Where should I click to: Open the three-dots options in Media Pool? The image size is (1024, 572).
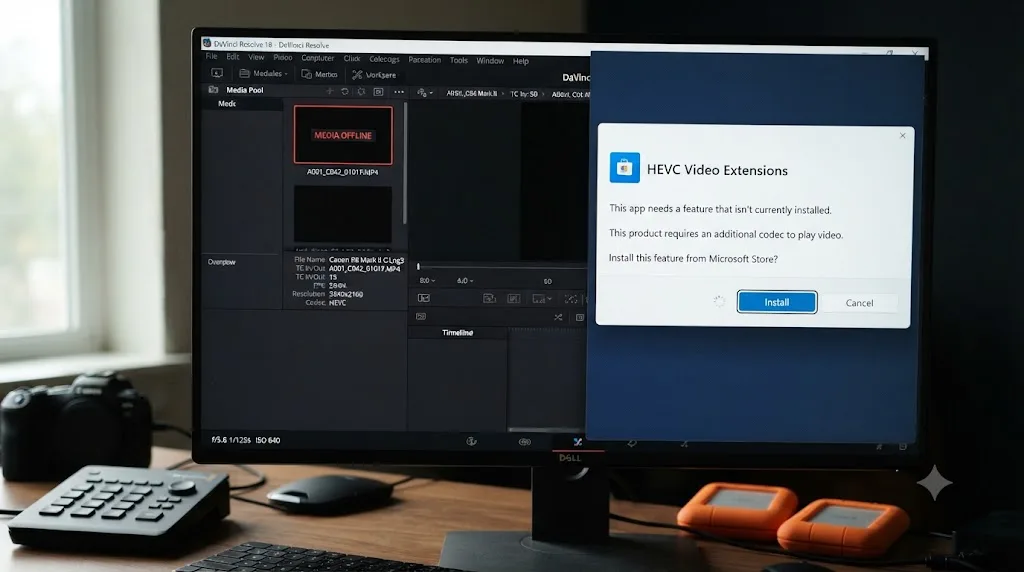(x=398, y=92)
